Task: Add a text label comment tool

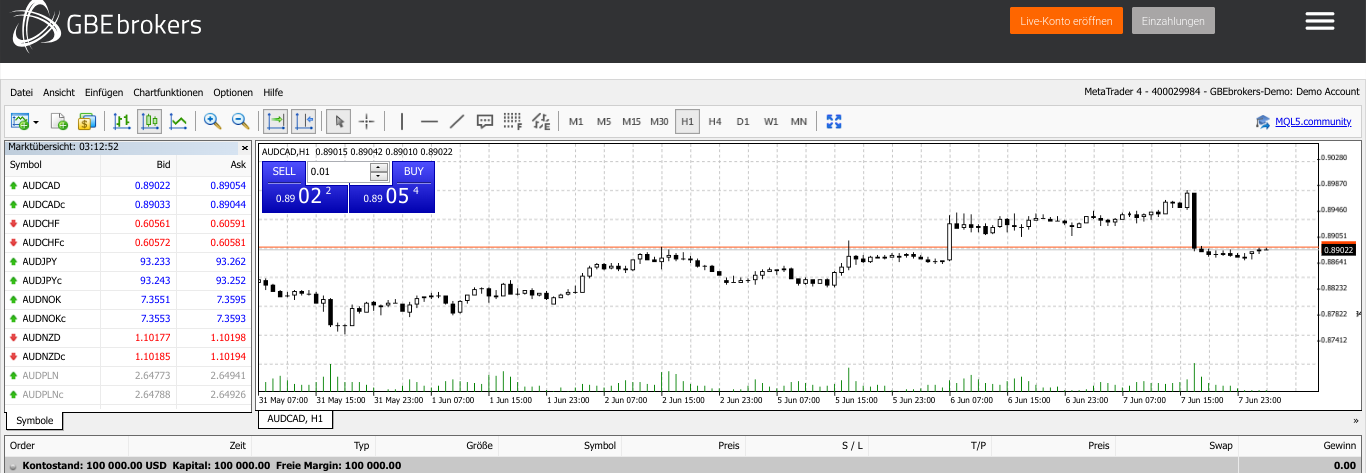Action: 485,121
